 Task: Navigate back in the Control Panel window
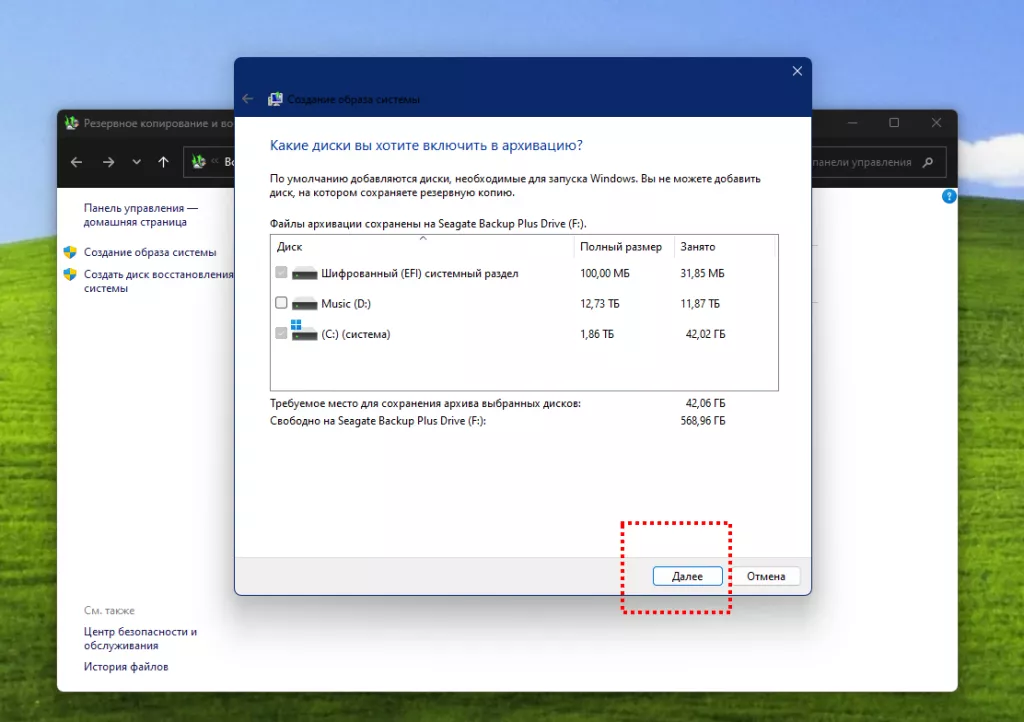click(76, 162)
